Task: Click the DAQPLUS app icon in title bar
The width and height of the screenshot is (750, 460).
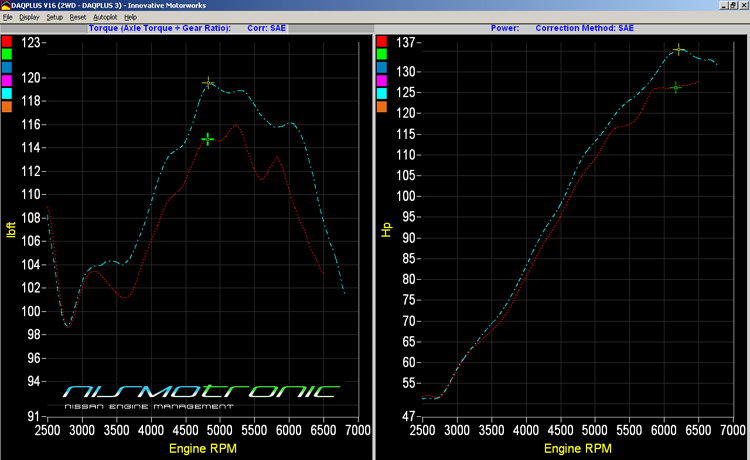Action: (5, 5)
